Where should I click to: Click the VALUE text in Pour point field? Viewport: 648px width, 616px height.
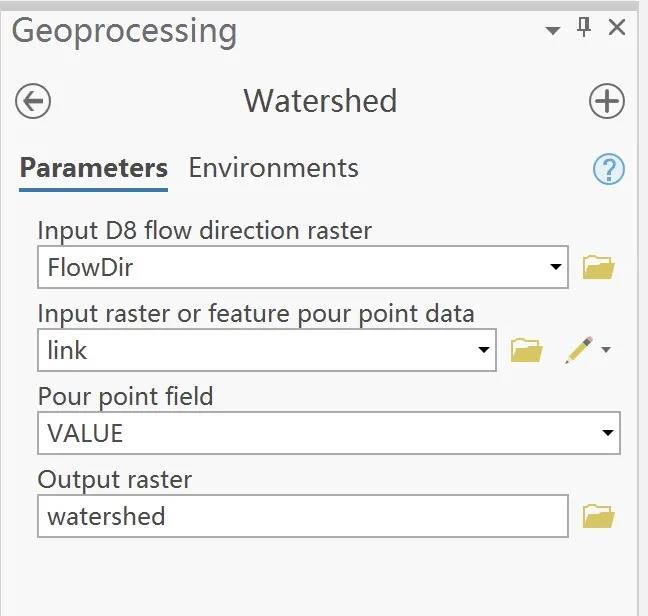(85, 433)
